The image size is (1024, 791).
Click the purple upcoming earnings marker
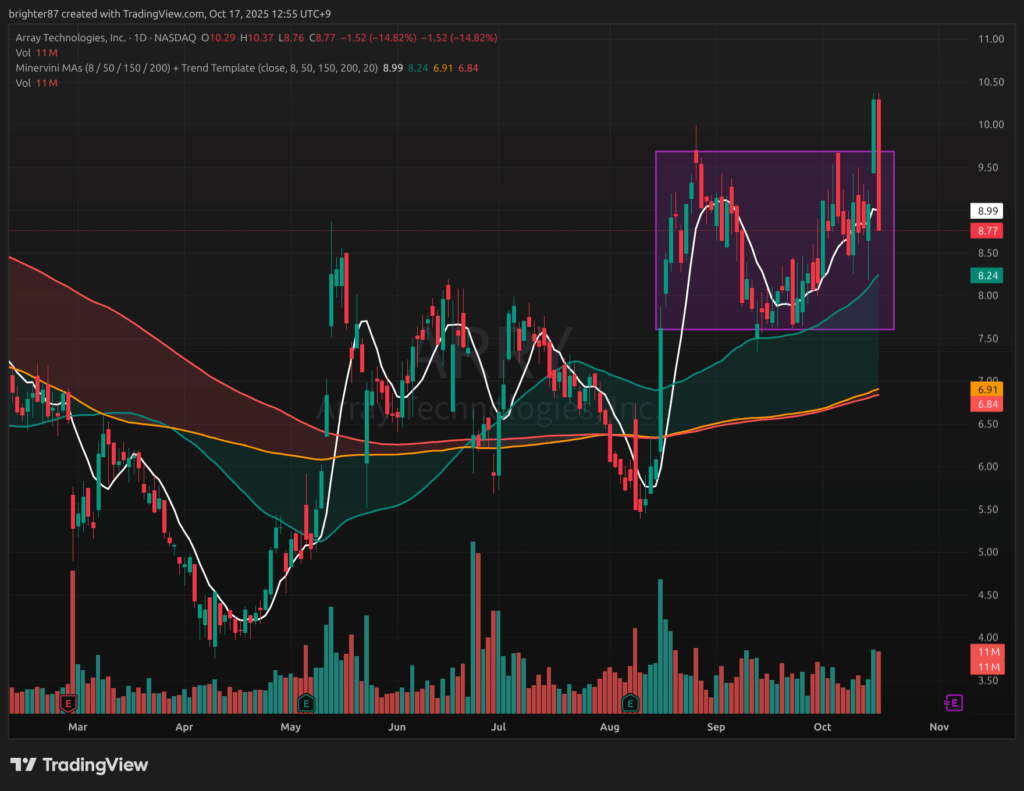(x=953, y=702)
